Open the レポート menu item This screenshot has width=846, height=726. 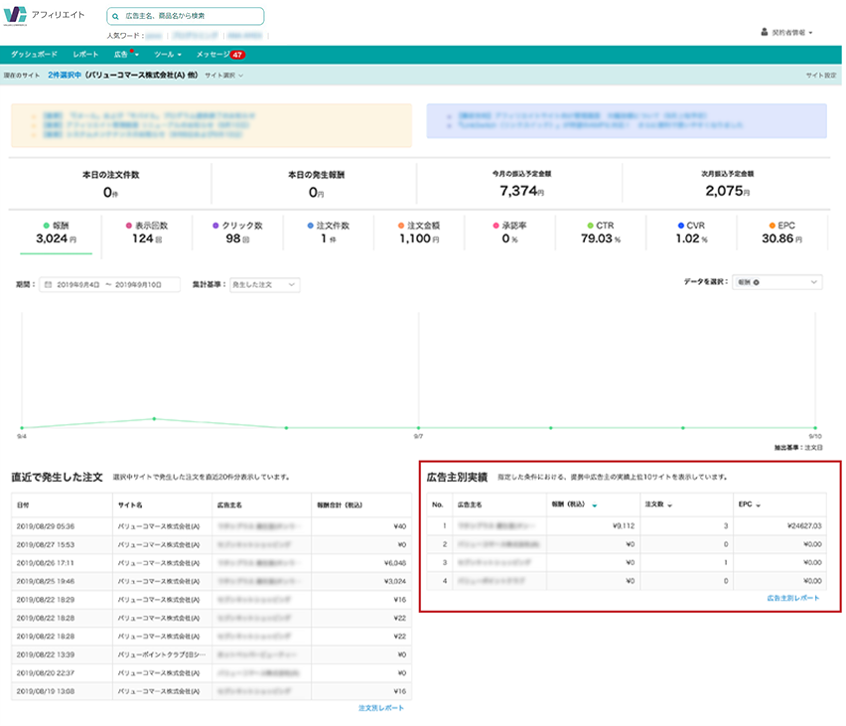85,54
